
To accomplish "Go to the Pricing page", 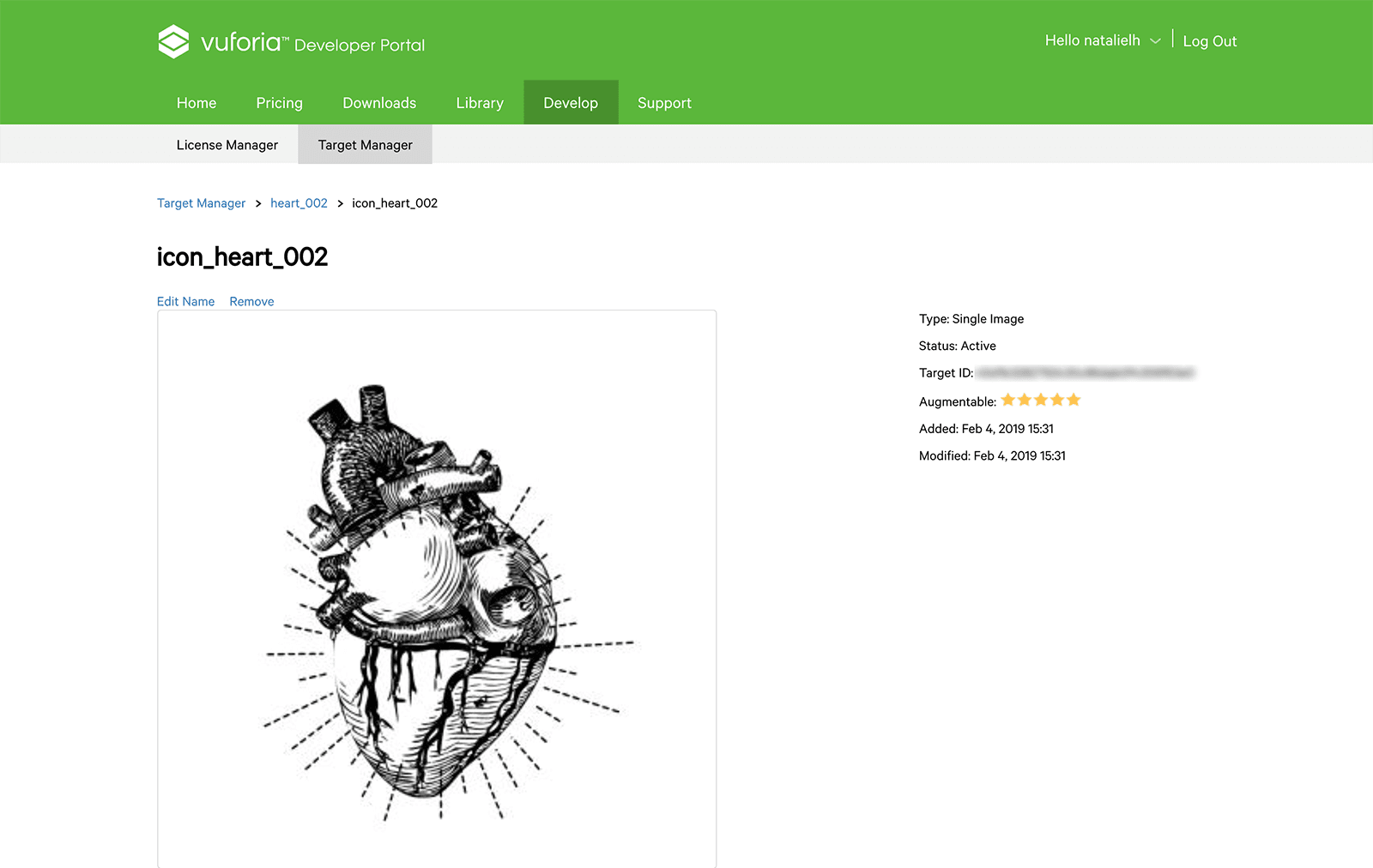I will click(x=280, y=103).
